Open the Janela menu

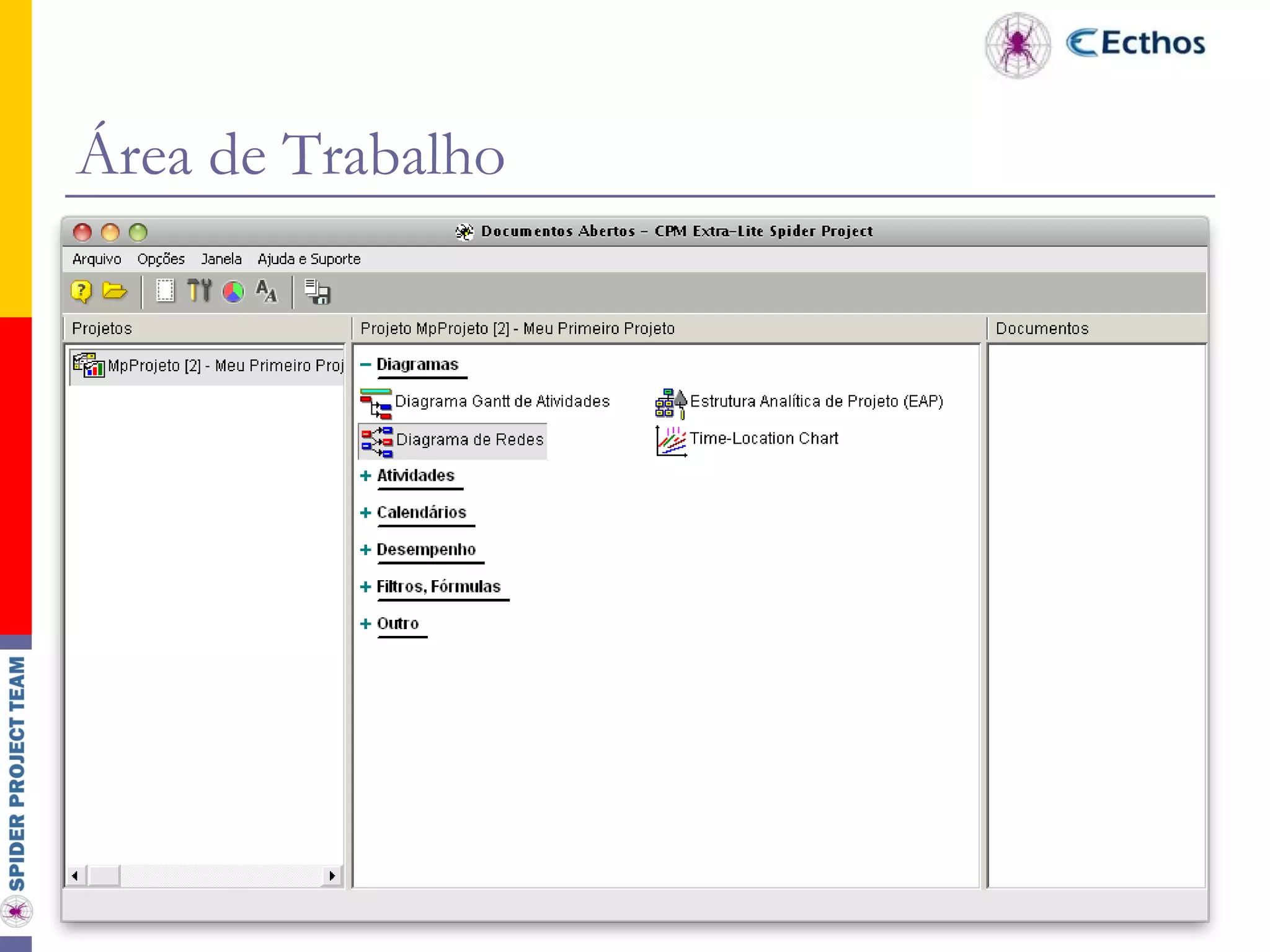[x=221, y=259]
